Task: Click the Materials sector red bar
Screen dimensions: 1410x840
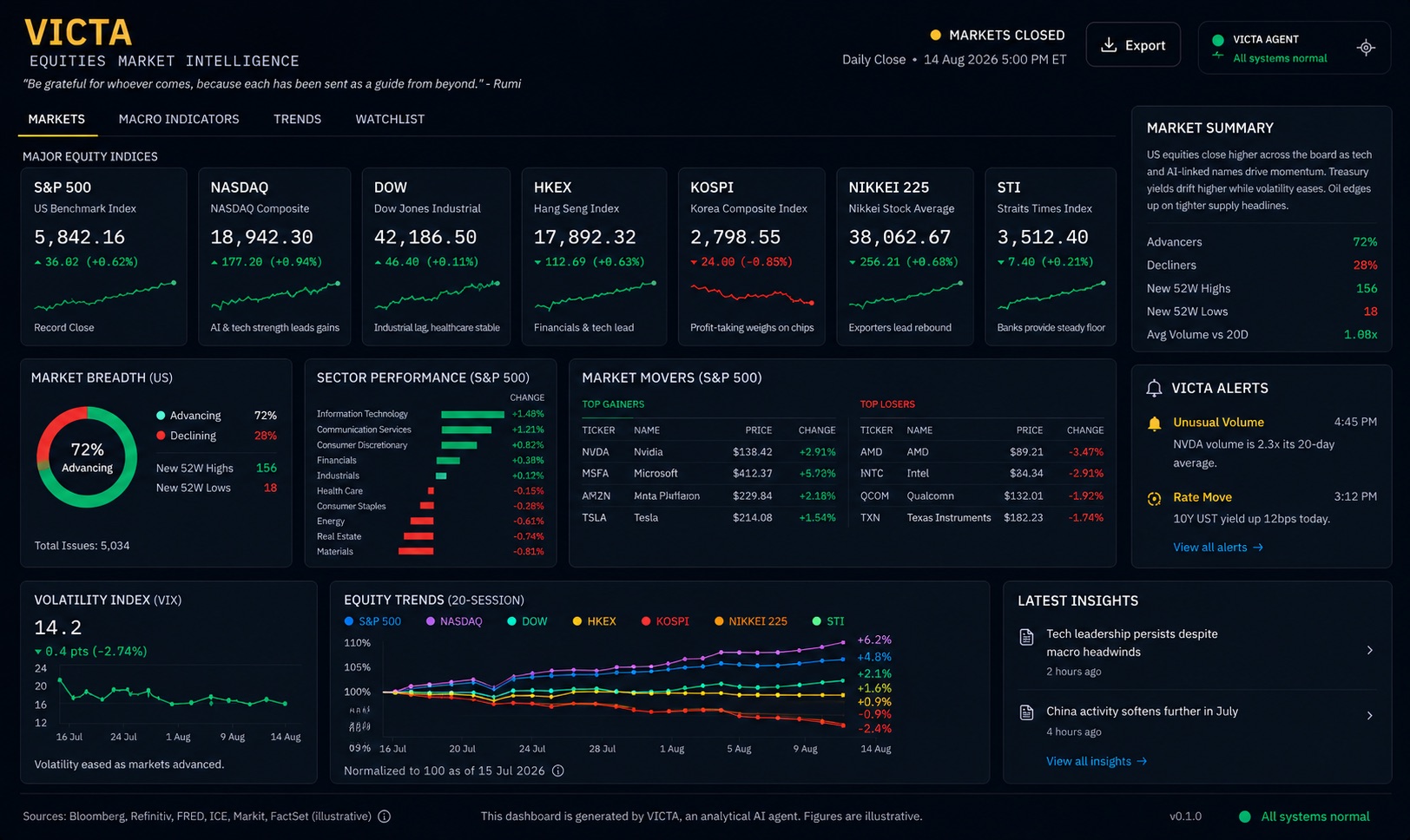Action: [x=416, y=552]
